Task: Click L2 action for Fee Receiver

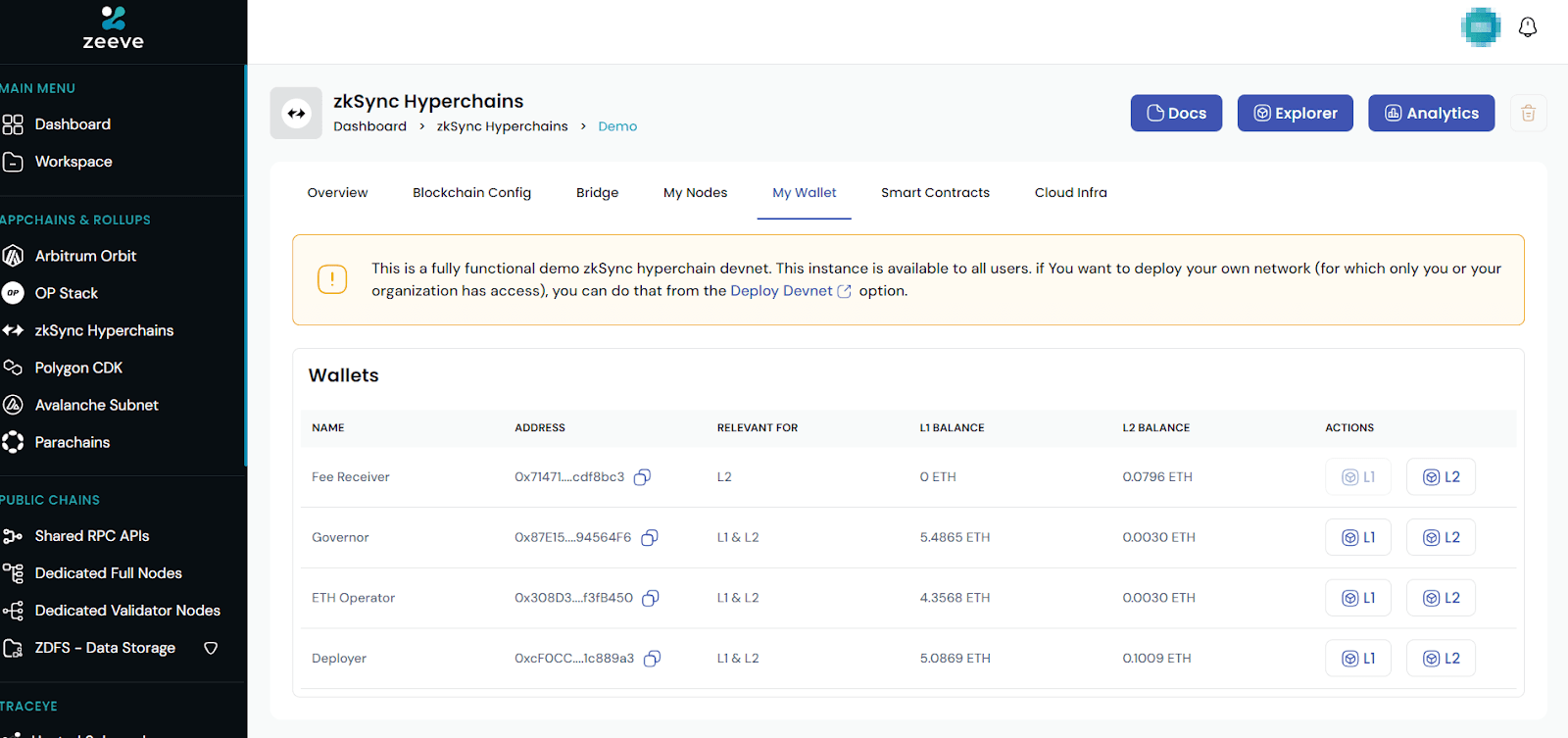Action: (x=1441, y=477)
